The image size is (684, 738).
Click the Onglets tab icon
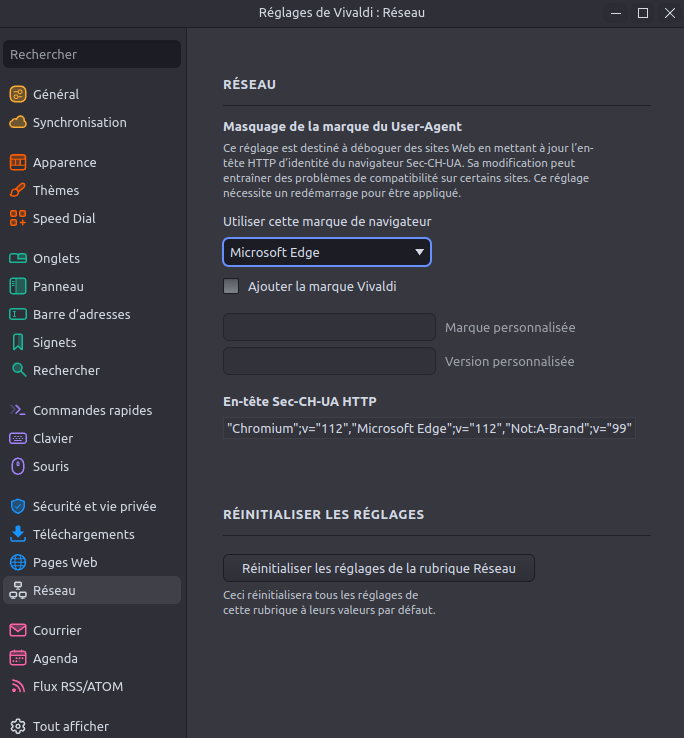pos(18,258)
